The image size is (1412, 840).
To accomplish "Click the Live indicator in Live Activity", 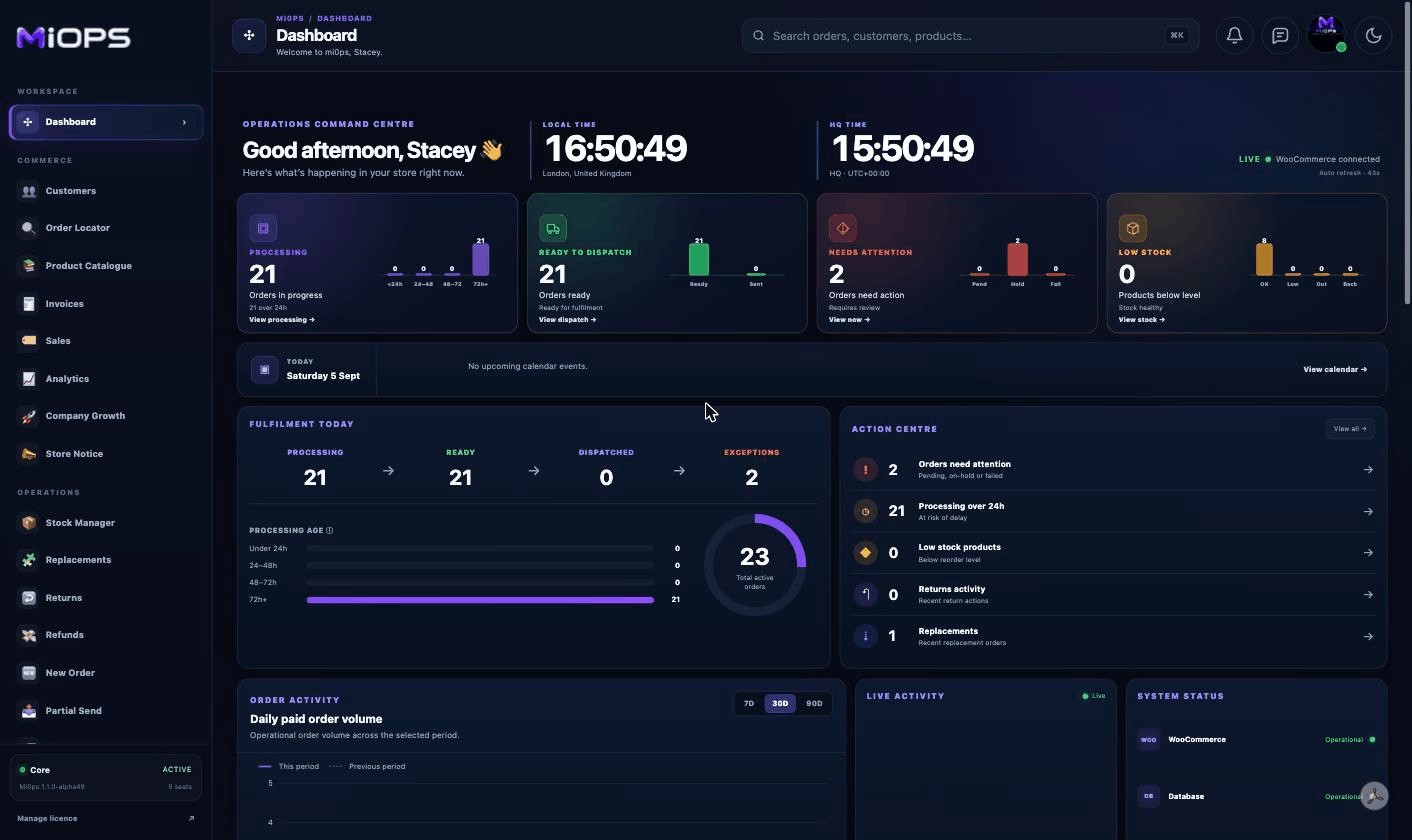I will [x=1093, y=696].
